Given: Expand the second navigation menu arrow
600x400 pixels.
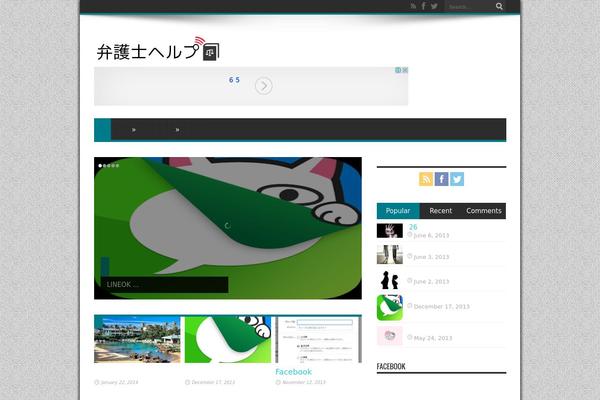Looking at the screenshot, I should (x=177, y=130).
